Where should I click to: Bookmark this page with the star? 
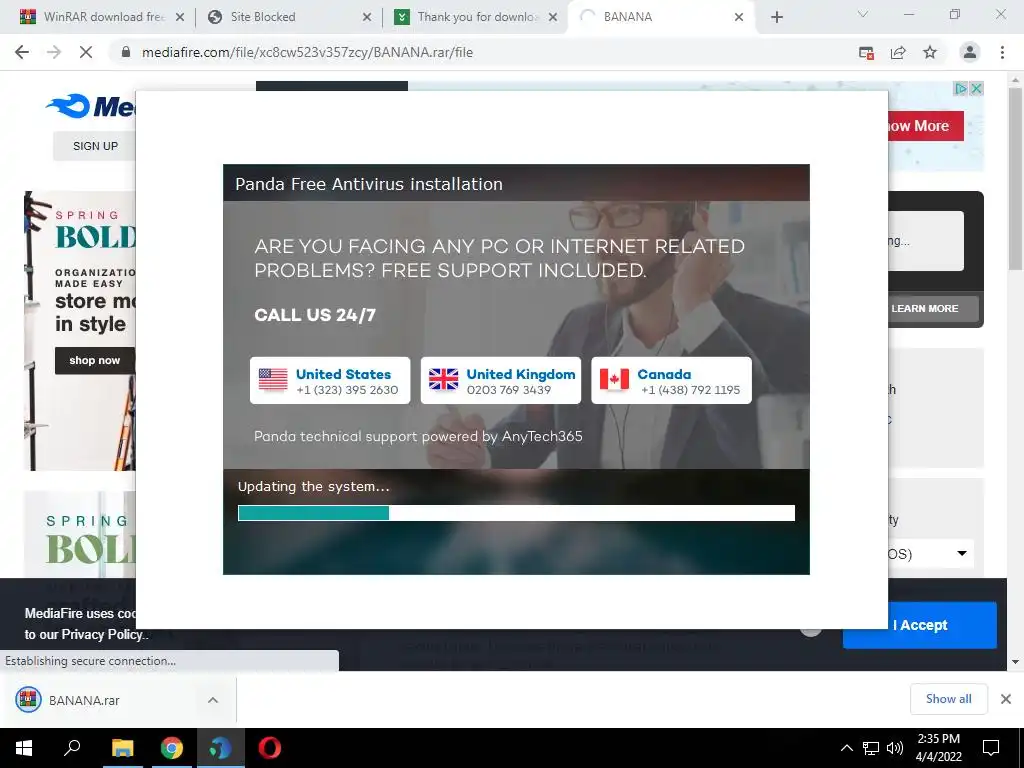point(930,52)
